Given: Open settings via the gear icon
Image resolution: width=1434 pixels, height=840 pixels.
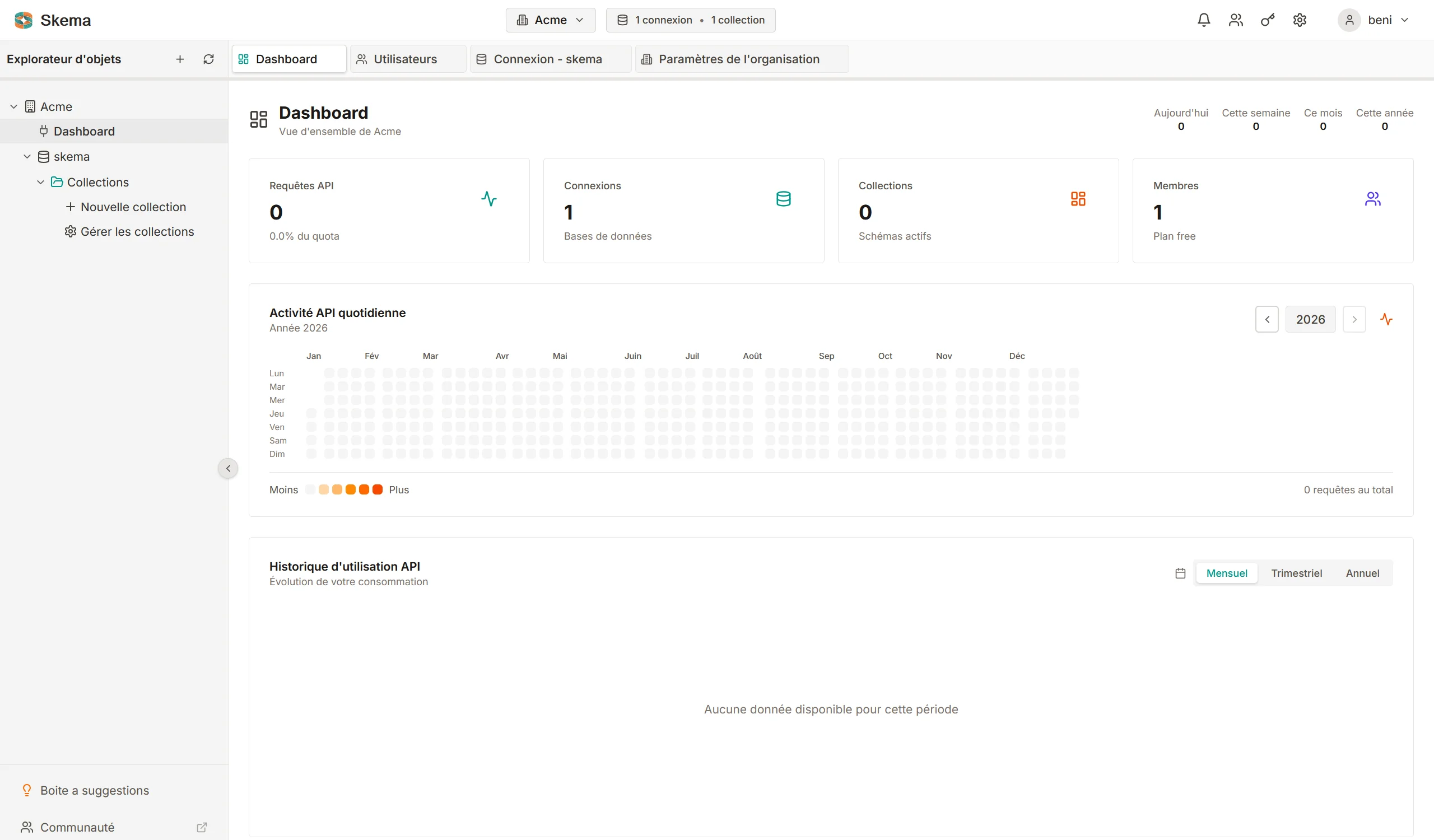Looking at the screenshot, I should (1299, 20).
